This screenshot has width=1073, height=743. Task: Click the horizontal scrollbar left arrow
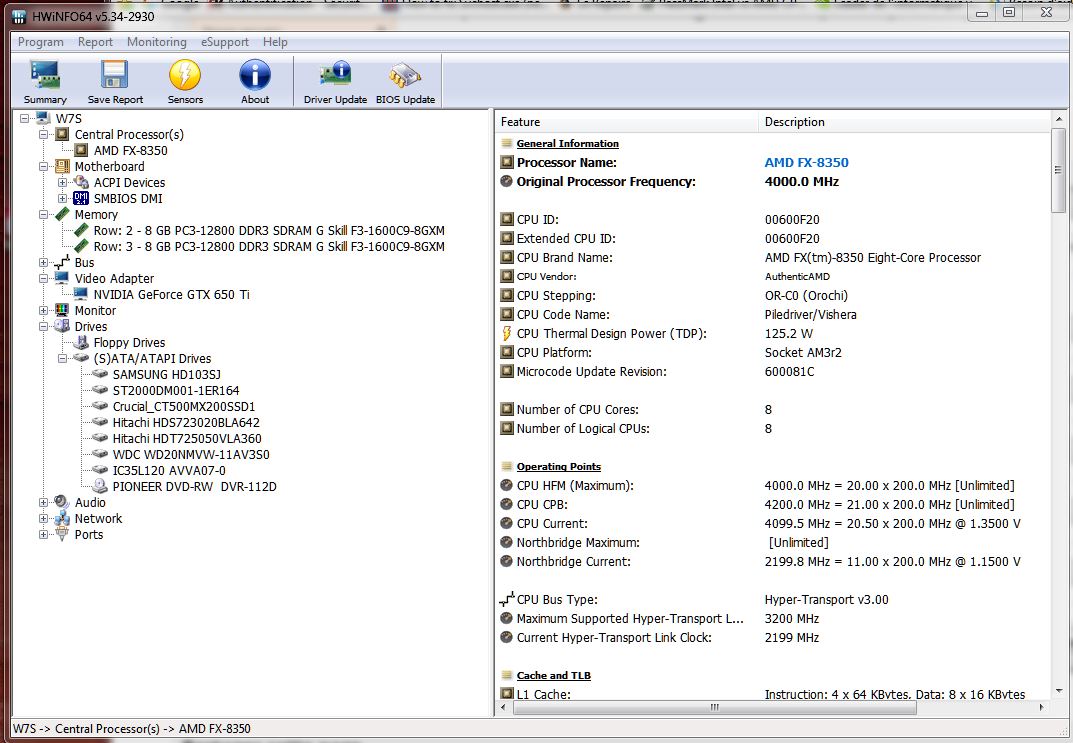click(x=503, y=707)
